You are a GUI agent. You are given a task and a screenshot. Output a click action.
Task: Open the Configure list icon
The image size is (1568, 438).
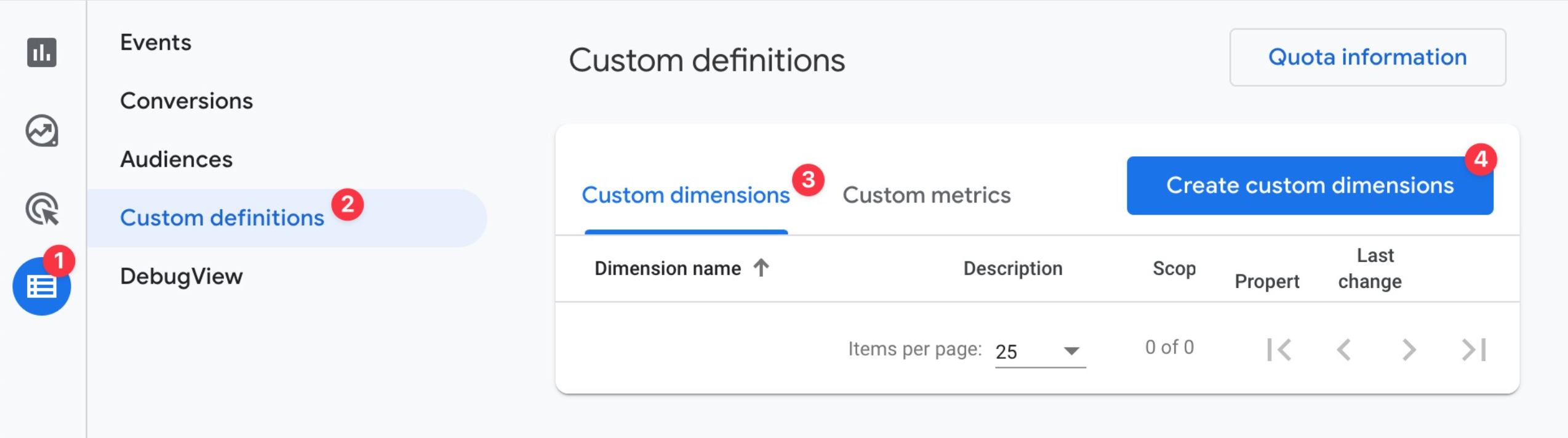click(x=42, y=286)
